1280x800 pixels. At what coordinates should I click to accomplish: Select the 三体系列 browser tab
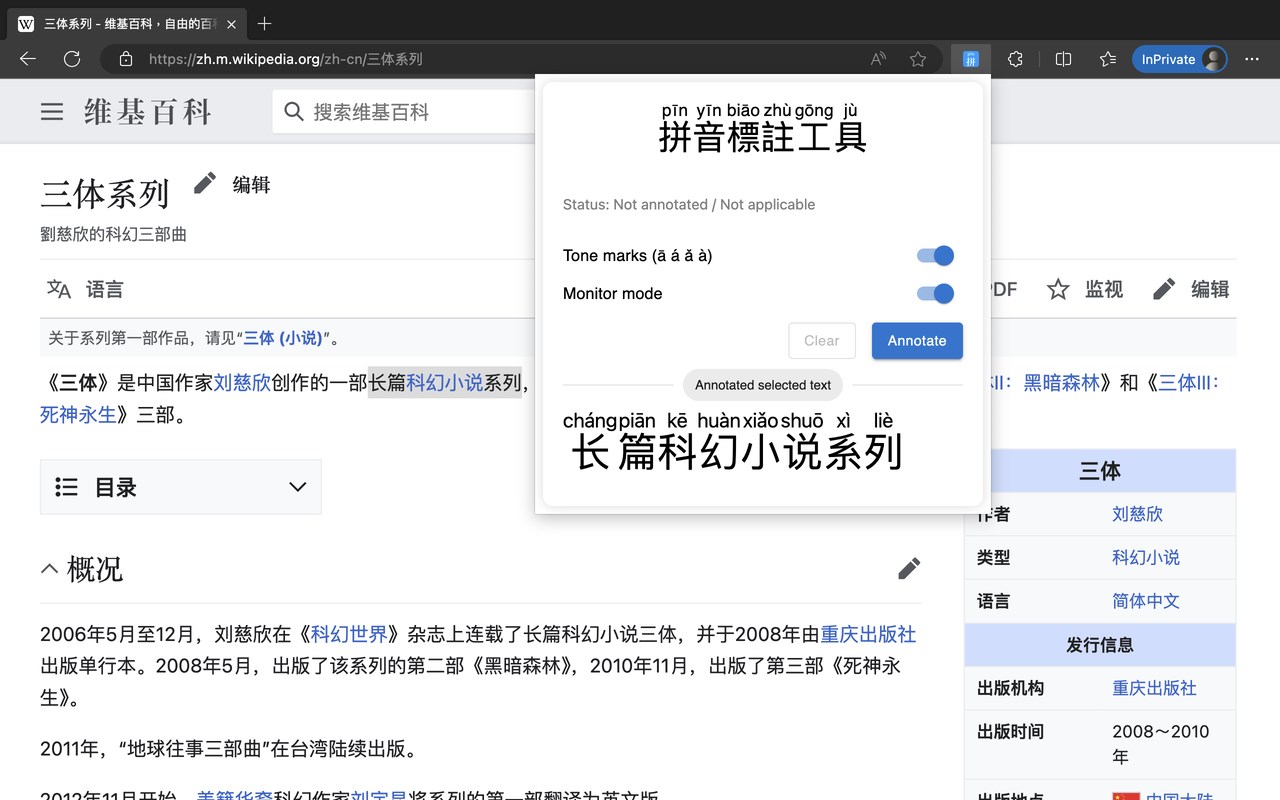tap(127, 23)
